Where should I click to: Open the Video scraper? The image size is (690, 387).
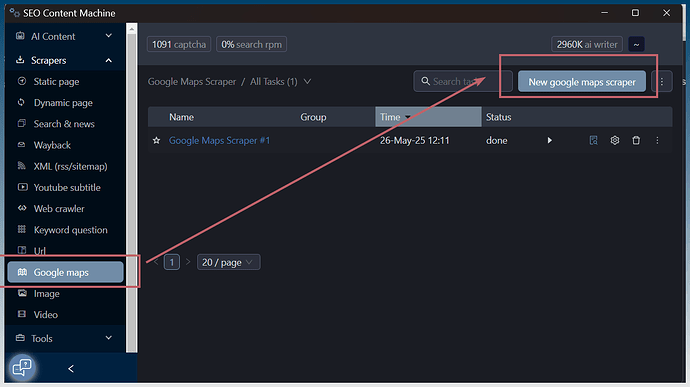coord(45,314)
